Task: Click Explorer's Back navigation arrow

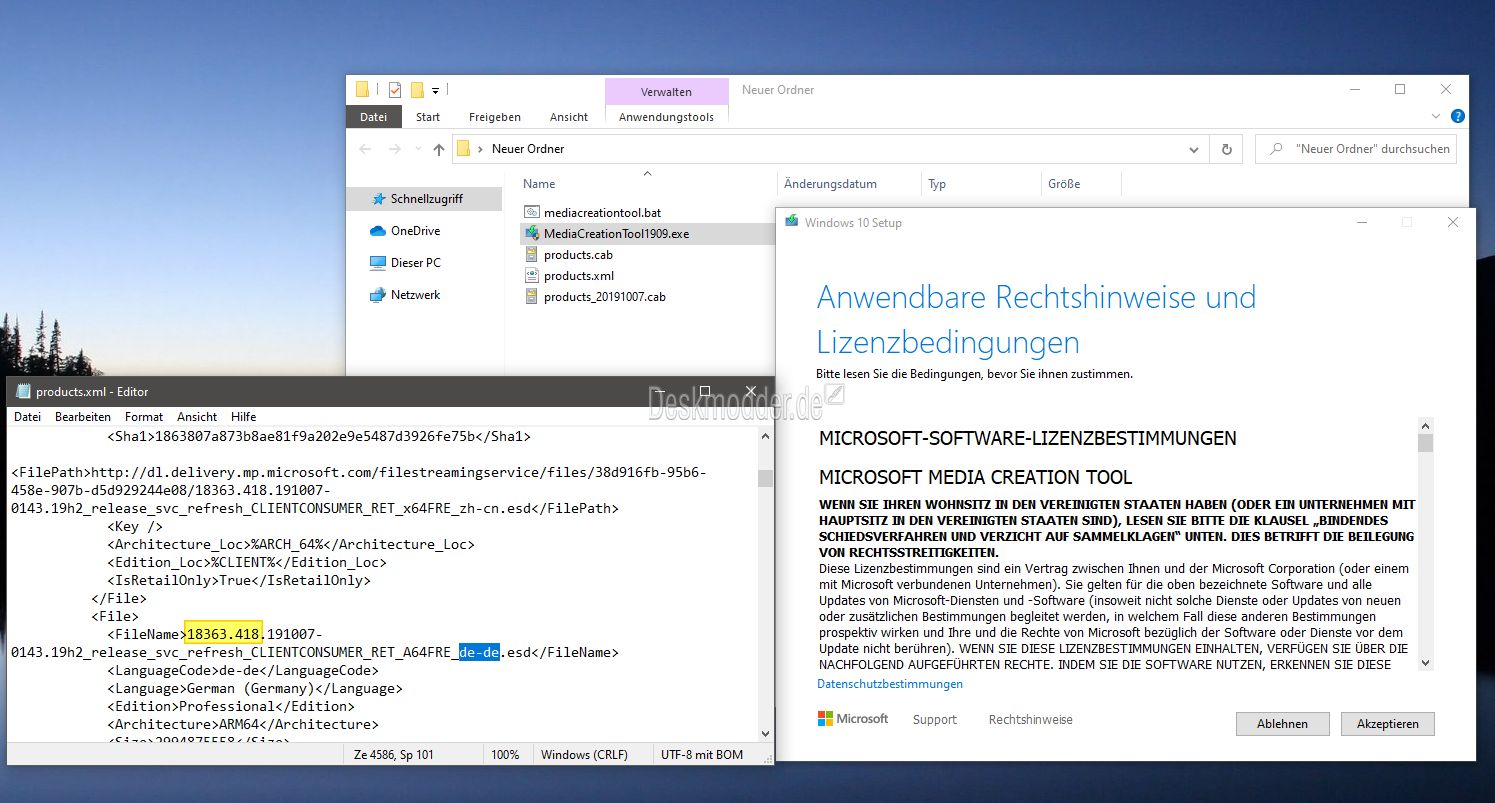Action: [x=366, y=149]
